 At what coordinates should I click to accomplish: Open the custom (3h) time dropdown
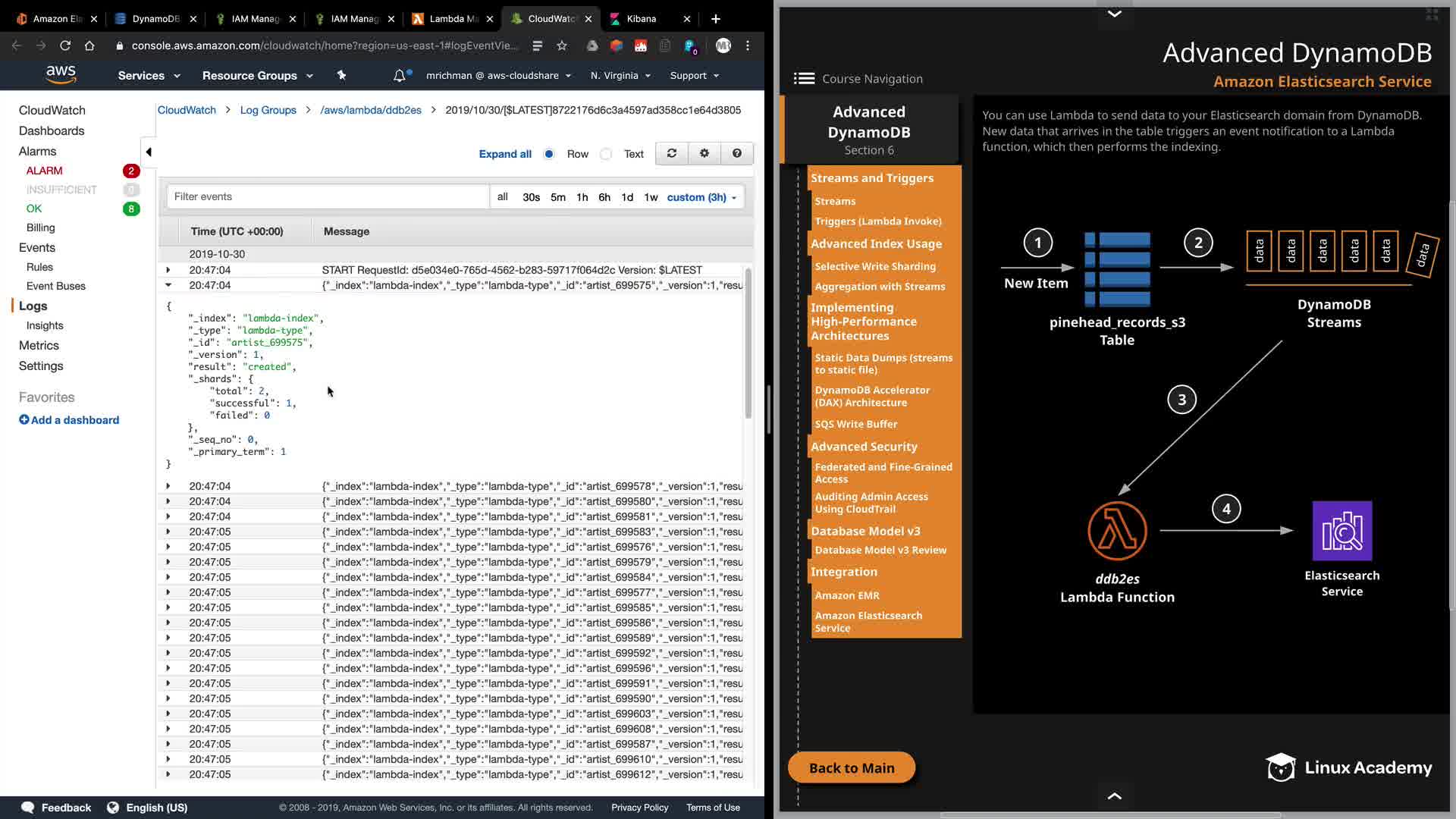pyautogui.click(x=701, y=197)
